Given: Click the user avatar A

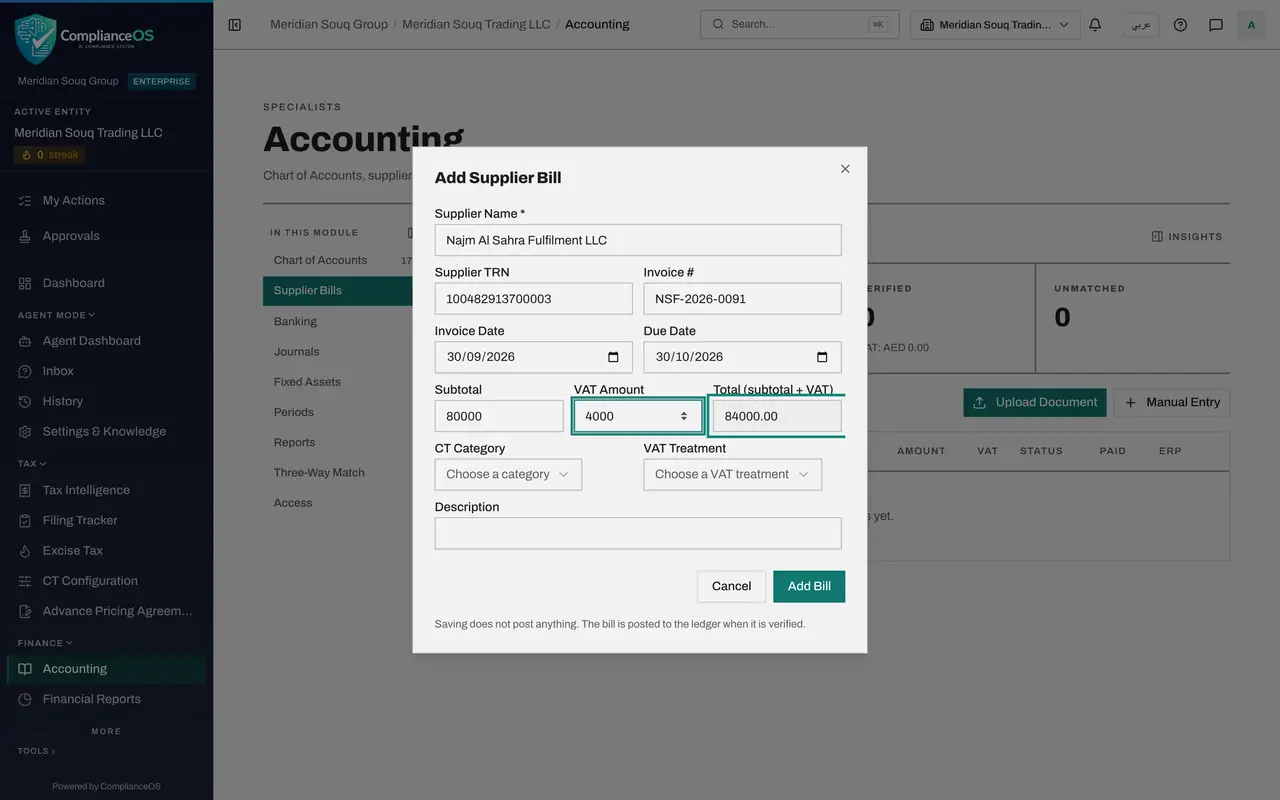Looking at the screenshot, I should [x=1251, y=25].
